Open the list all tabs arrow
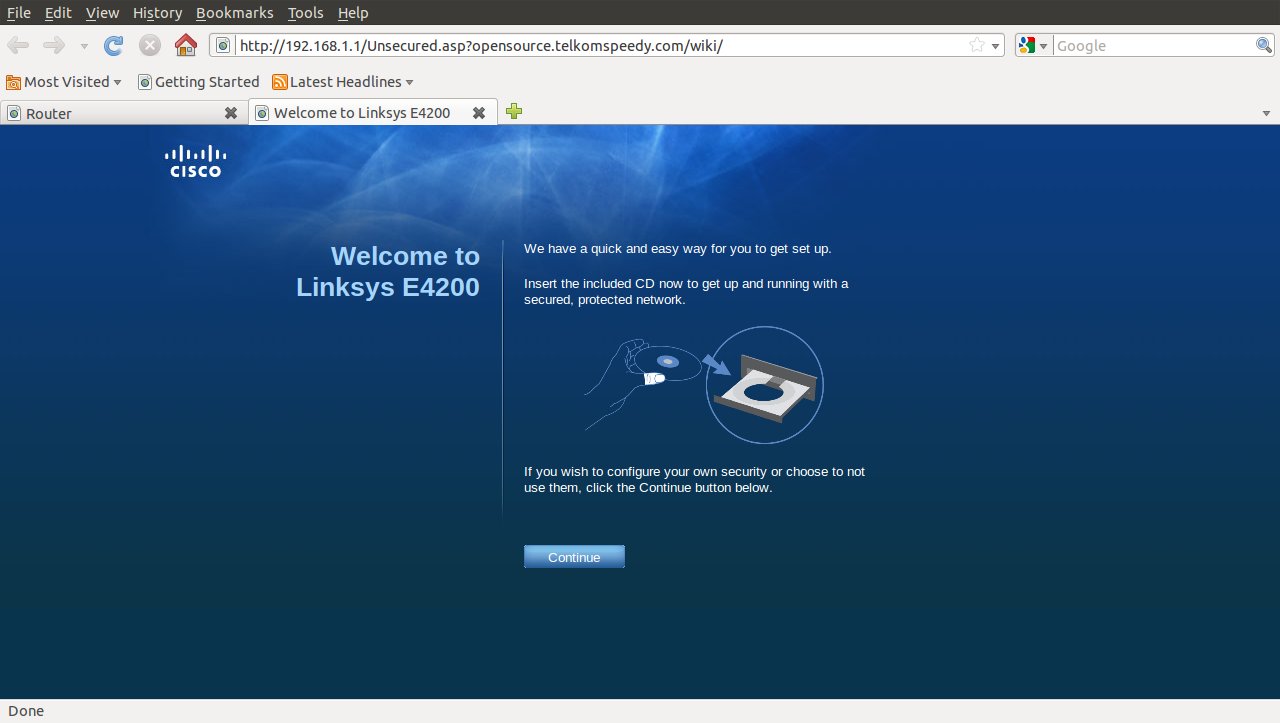Image resolution: width=1280 pixels, height=723 pixels. pyautogui.click(x=1267, y=113)
